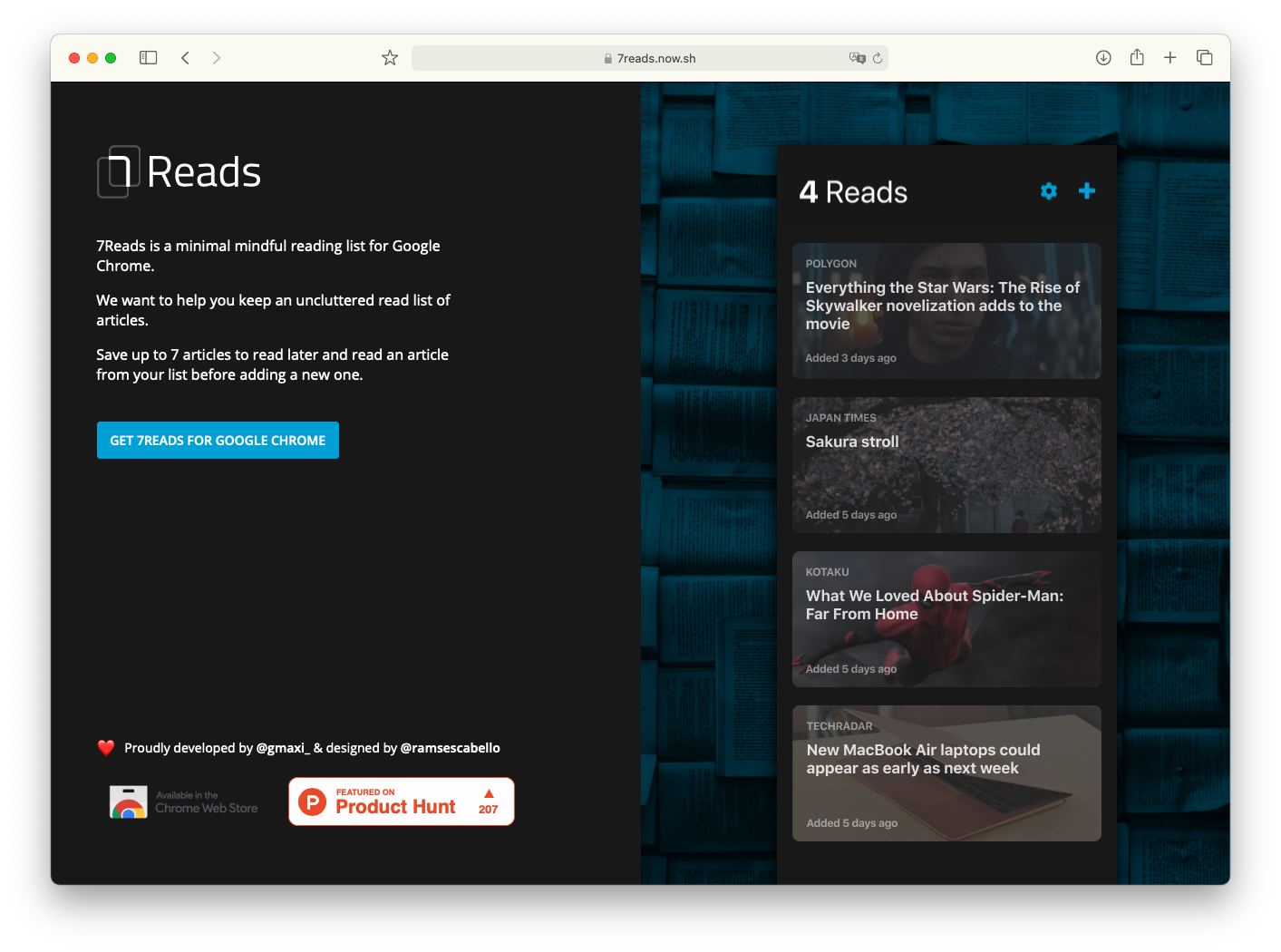Go back to the previous page
Screen dimensions: 1281x952
click(x=185, y=58)
